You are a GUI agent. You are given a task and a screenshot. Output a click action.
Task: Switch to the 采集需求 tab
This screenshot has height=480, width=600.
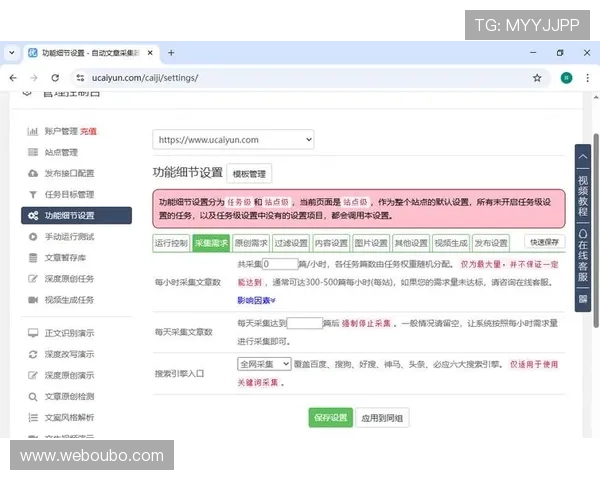pos(211,243)
